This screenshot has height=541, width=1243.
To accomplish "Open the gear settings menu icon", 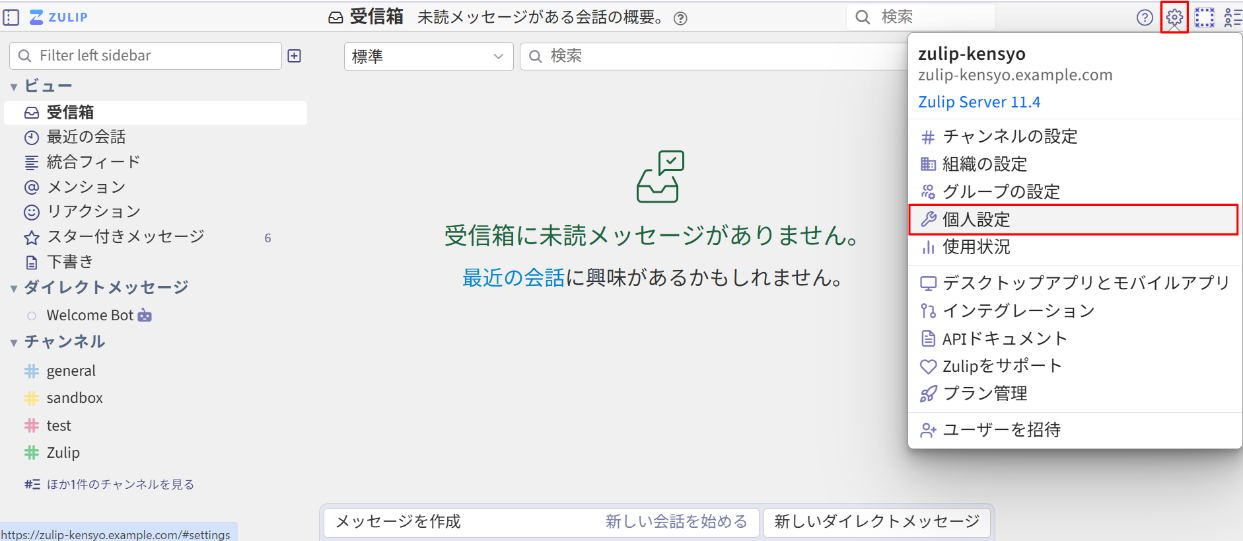I will pos(1175,17).
